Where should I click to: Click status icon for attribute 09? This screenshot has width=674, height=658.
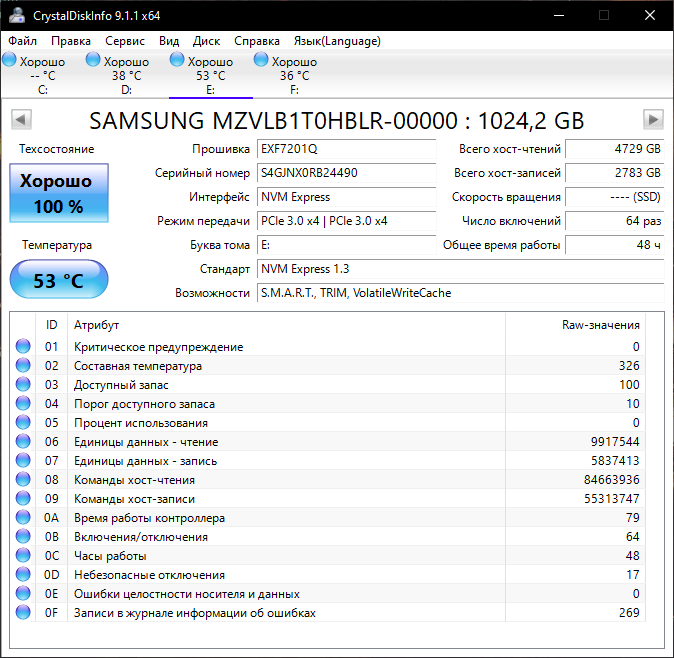coord(23,498)
